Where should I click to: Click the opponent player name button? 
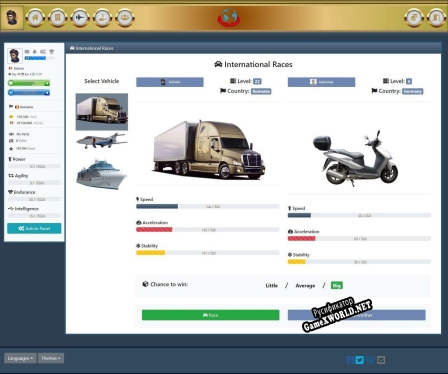321,82
